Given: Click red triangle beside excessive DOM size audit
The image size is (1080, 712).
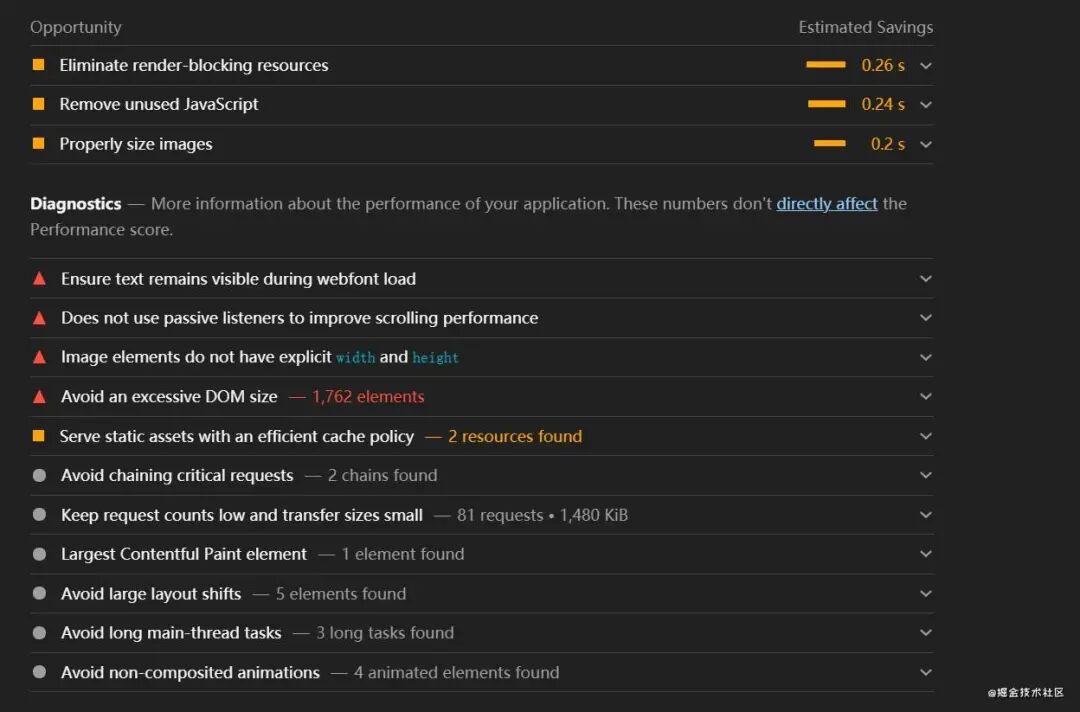Looking at the screenshot, I should coord(39,397).
